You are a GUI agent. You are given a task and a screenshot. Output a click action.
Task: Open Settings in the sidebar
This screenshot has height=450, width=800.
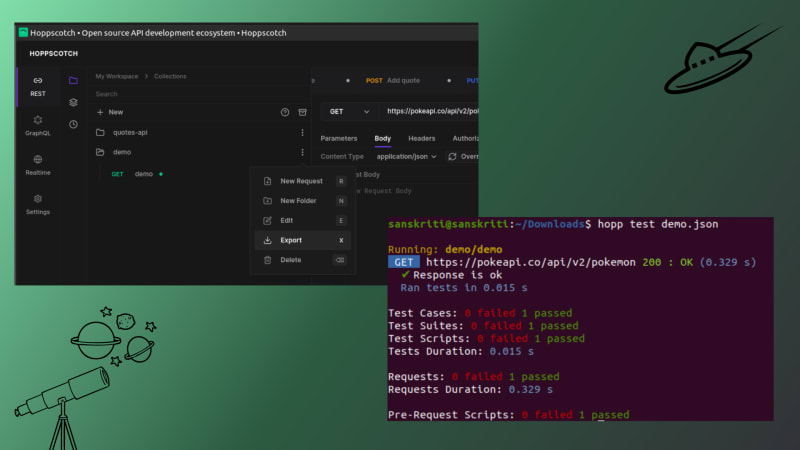pos(38,205)
